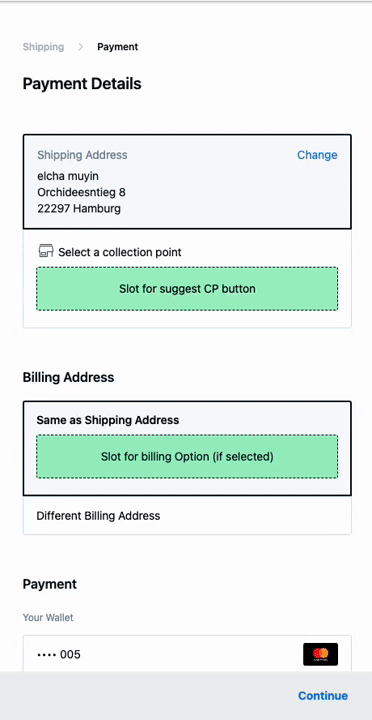The height and width of the screenshot is (720, 372).
Task: Click Slot for suggest CP button
Action: (187, 289)
